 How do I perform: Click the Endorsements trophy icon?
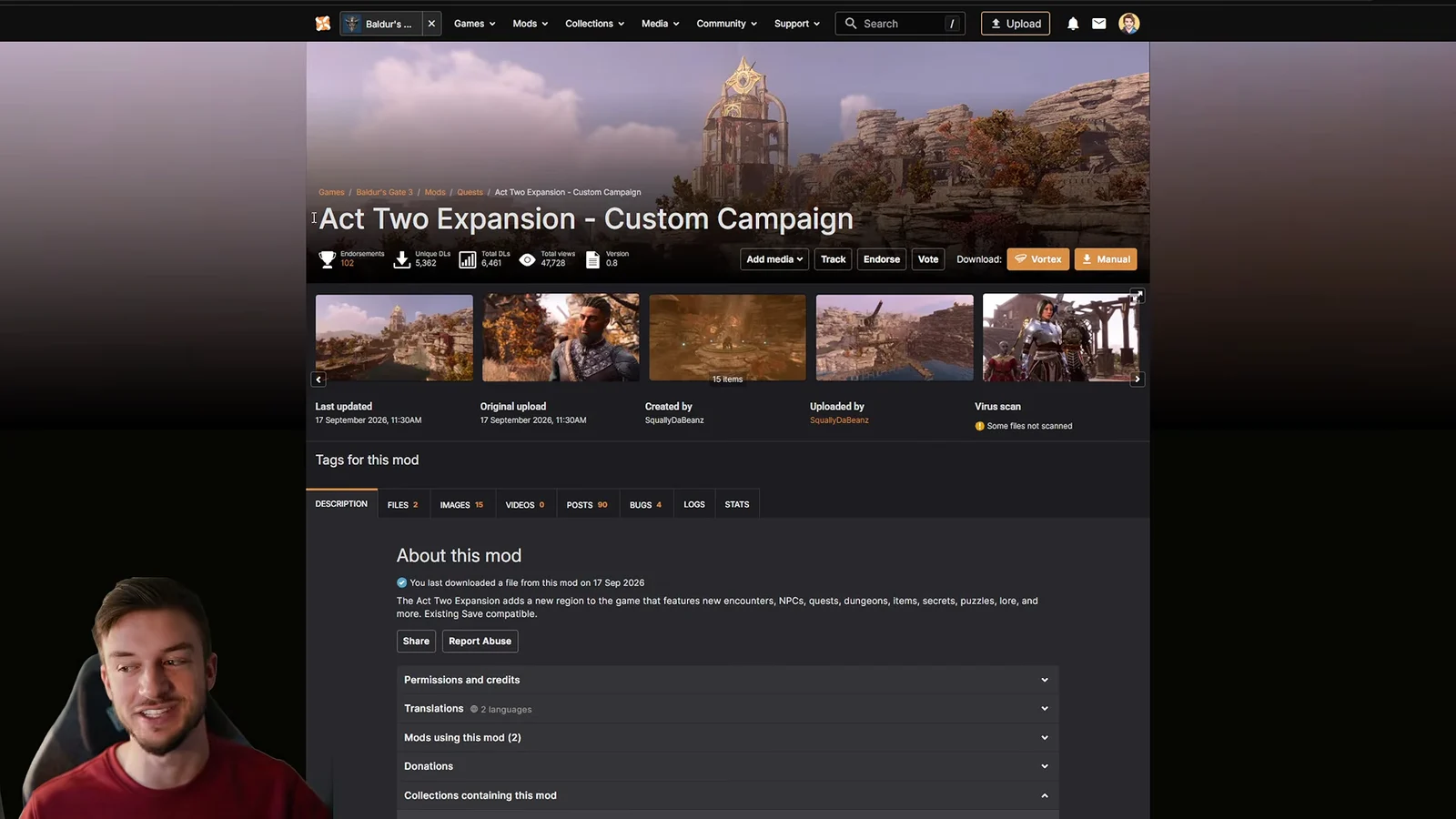point(328,259)
